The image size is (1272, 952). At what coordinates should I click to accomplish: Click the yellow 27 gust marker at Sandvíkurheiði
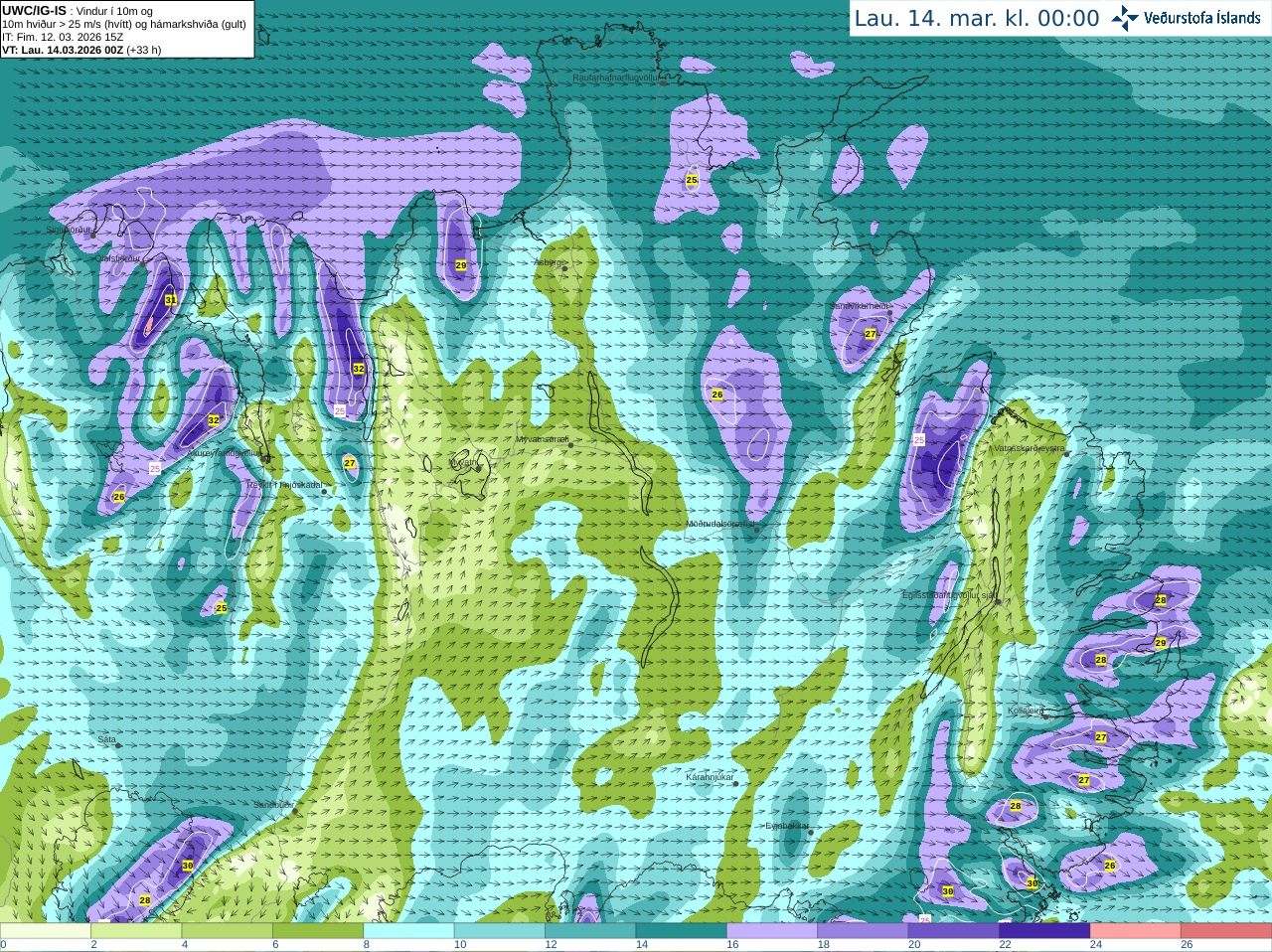click(x=871, y=334)
